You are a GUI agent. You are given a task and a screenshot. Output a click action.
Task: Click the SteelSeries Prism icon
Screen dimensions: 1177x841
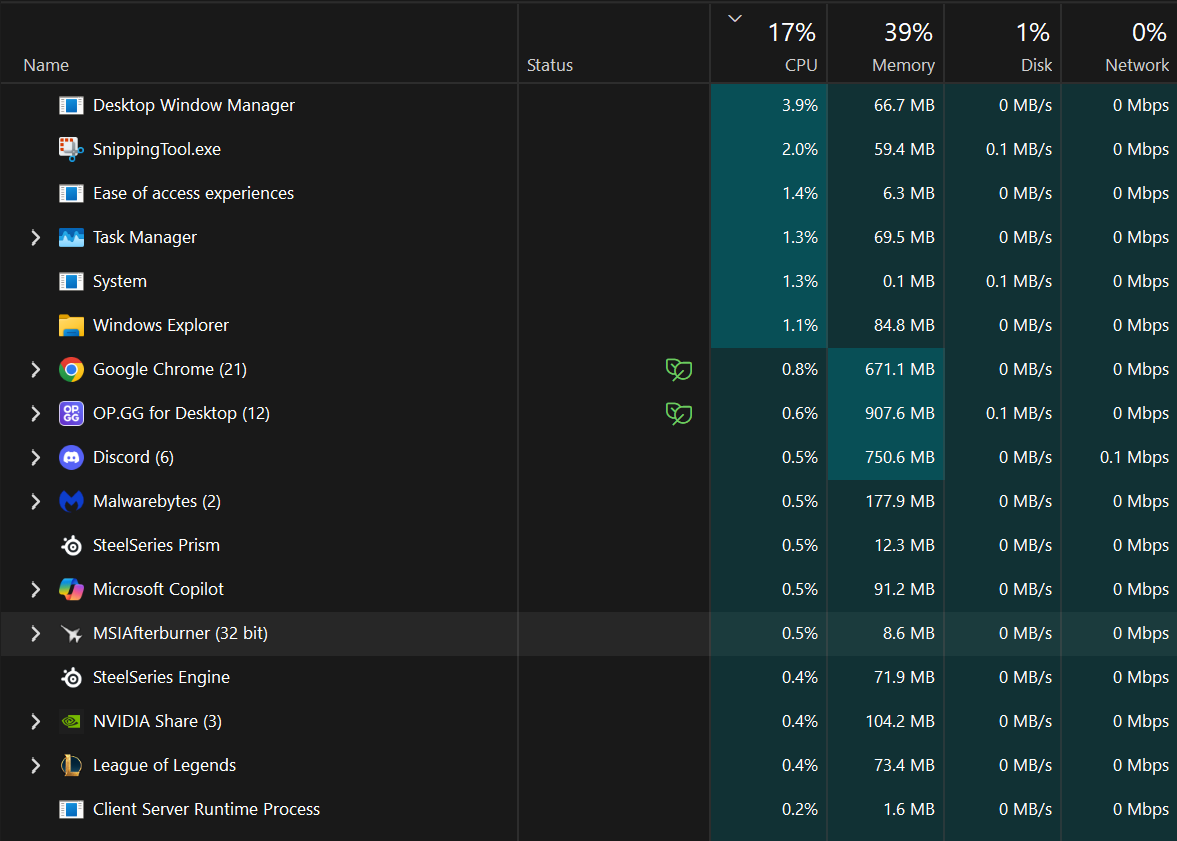(x=71, y=545)
